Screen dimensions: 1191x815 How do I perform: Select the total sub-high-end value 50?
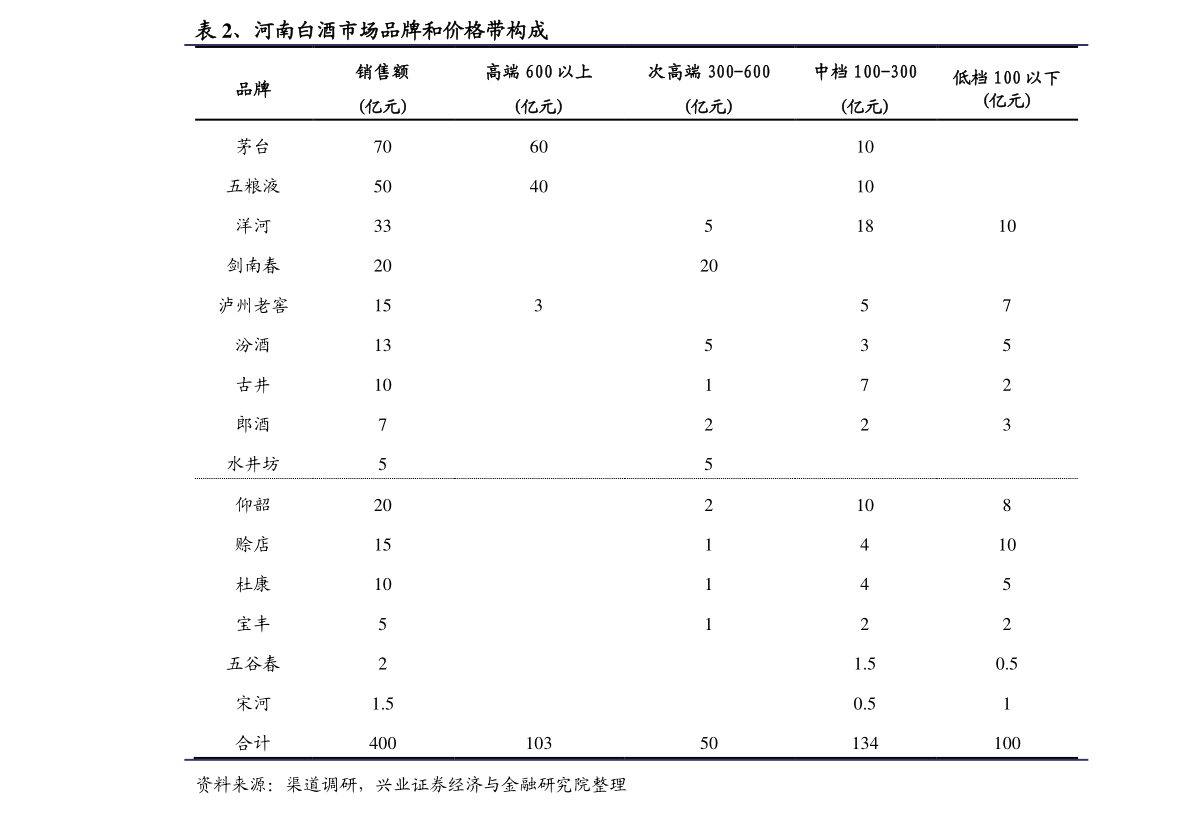(x=709, y=742)
